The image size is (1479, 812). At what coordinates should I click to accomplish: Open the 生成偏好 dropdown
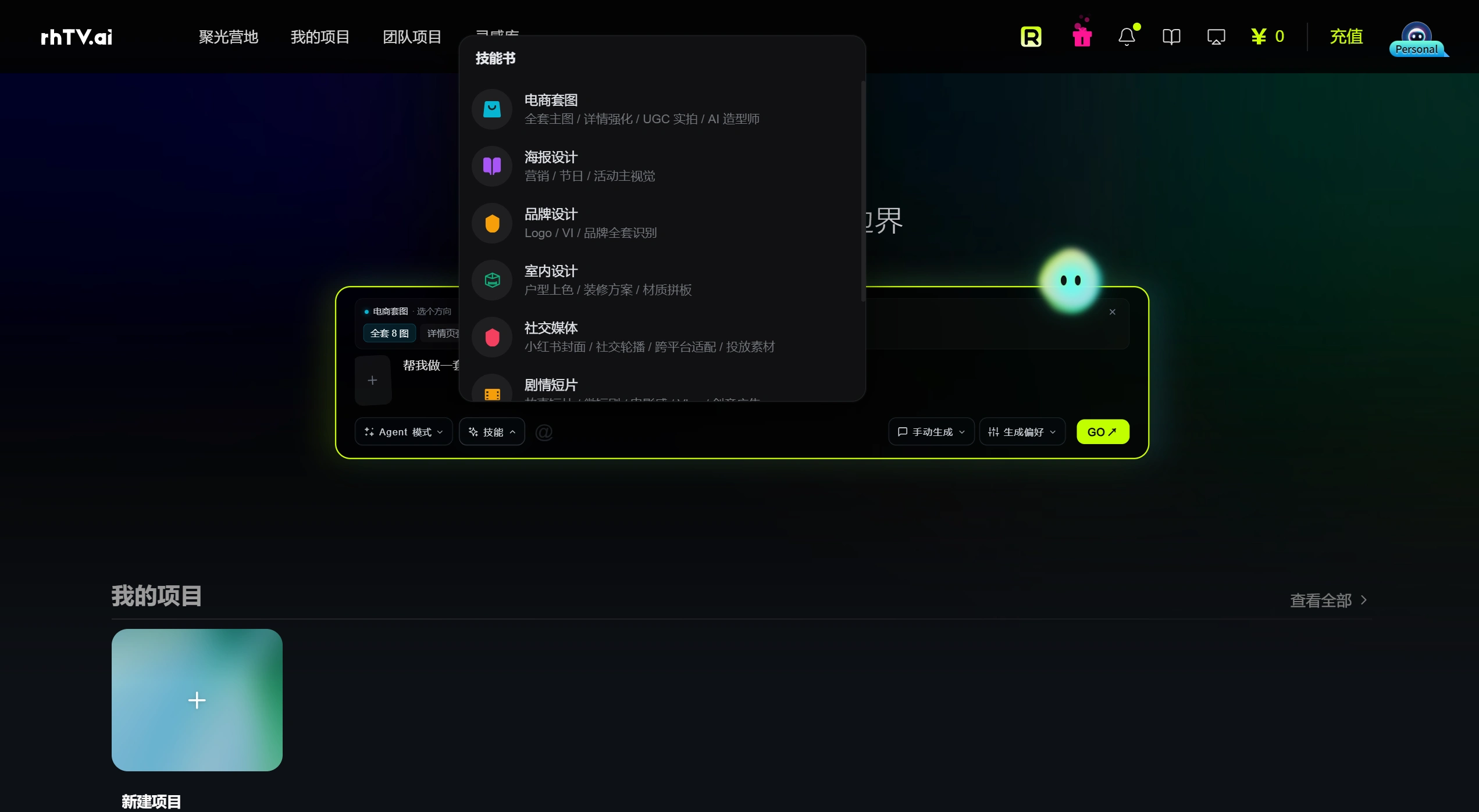1022,432
